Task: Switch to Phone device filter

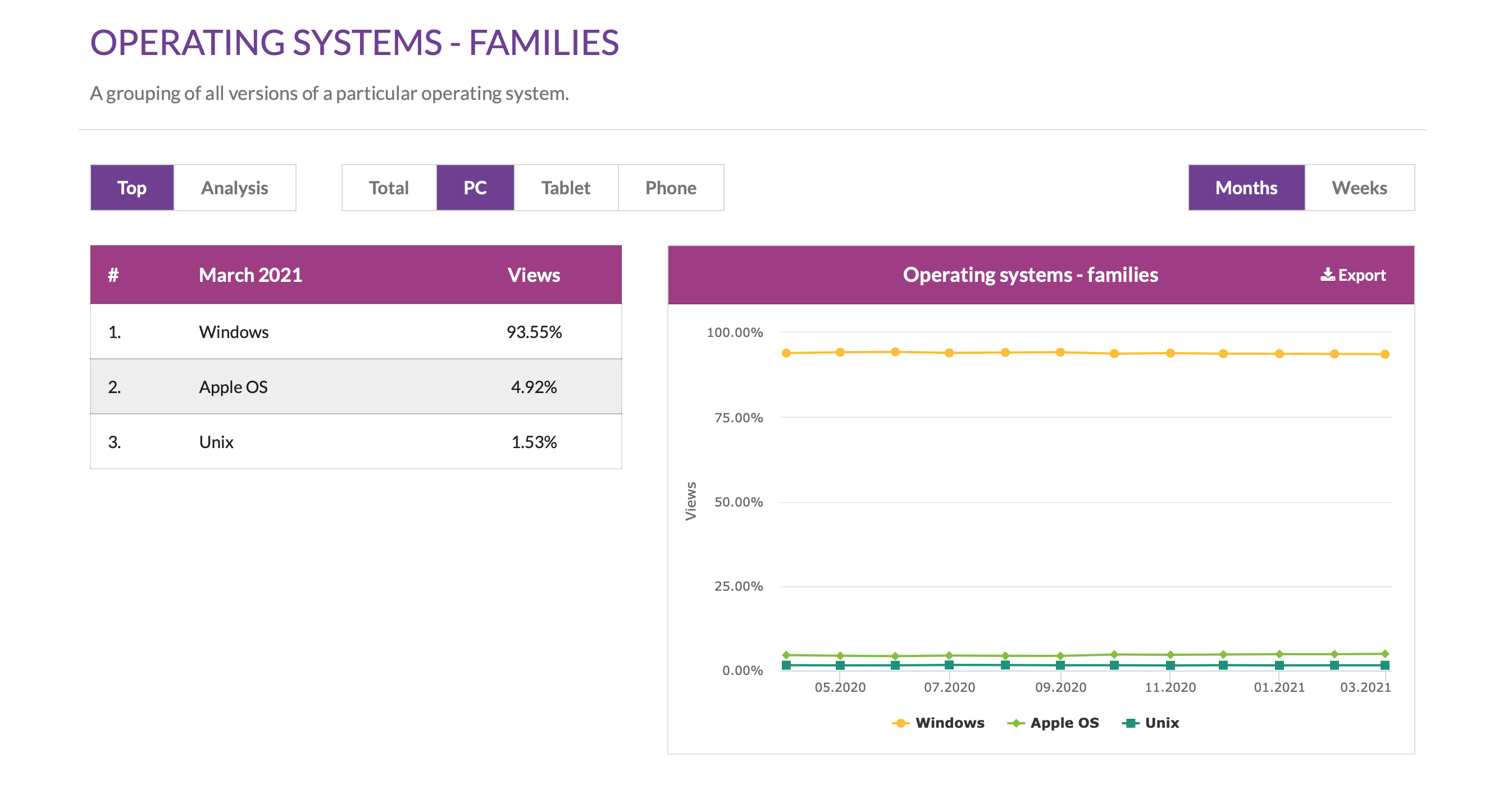Action: (x=670, y=188)
